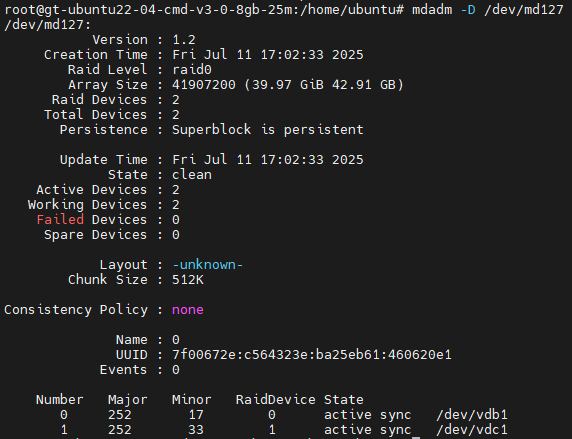Image resolution: width=572 pixels, height=439 pixels.
Task: Click the RaidDevice column header
Action: [x=275, y=400]
